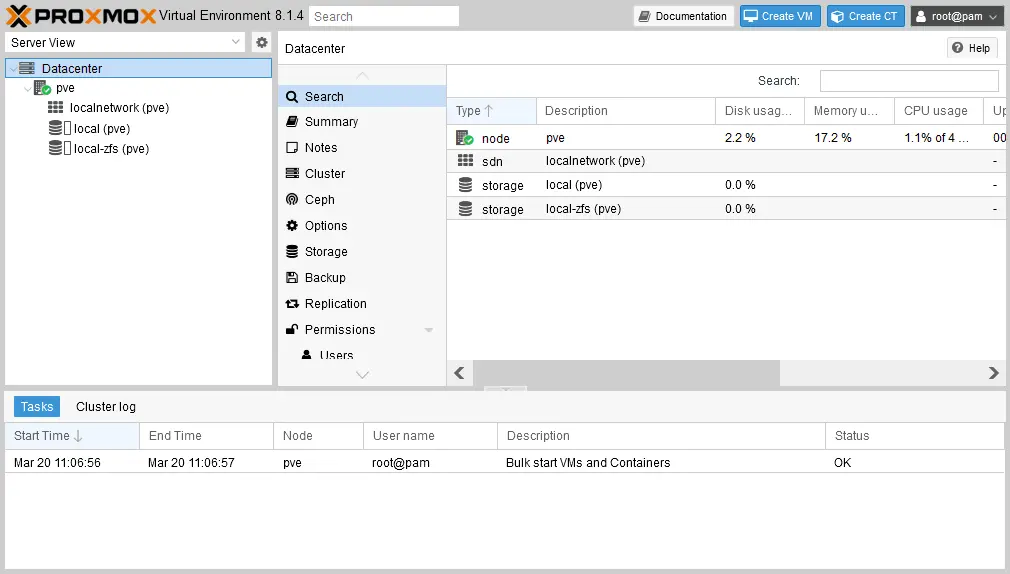Viewport: 1010px width, 574px height.
Task: Click the storage icon in local-zfs row
Action: [465, 209]
